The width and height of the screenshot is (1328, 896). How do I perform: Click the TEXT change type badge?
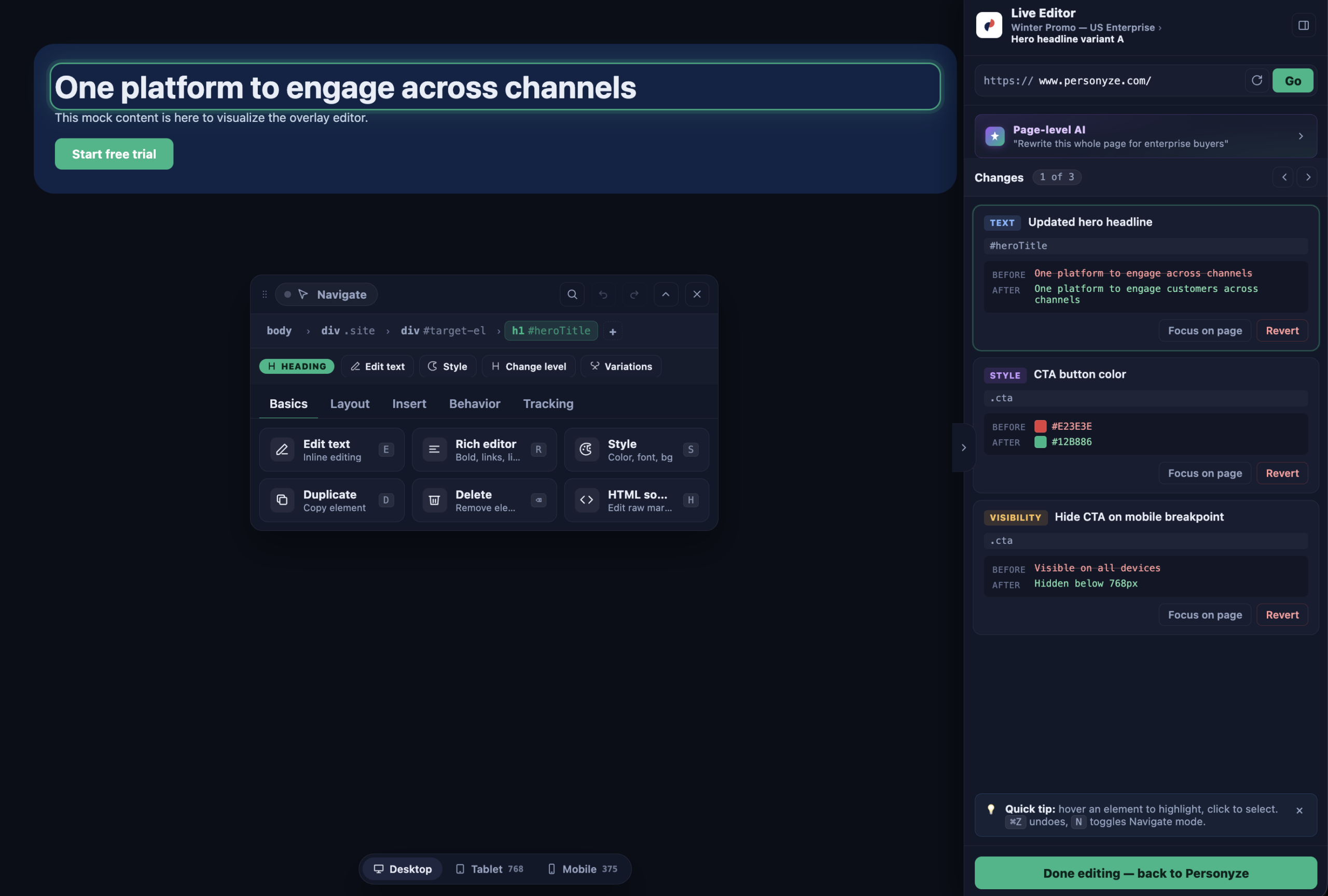click(x=1002, y=223)
